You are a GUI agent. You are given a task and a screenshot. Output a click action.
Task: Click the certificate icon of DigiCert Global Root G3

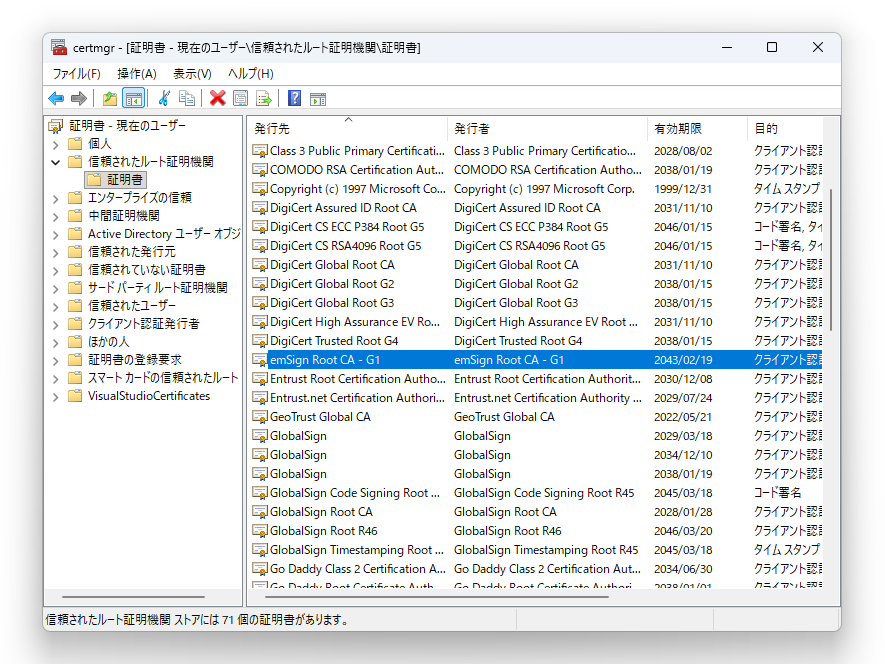coord(260,303)
